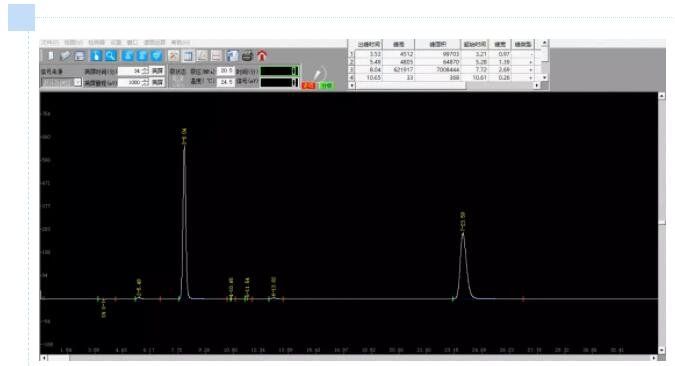Click peak table scroll down arrow

pos(545,78)
